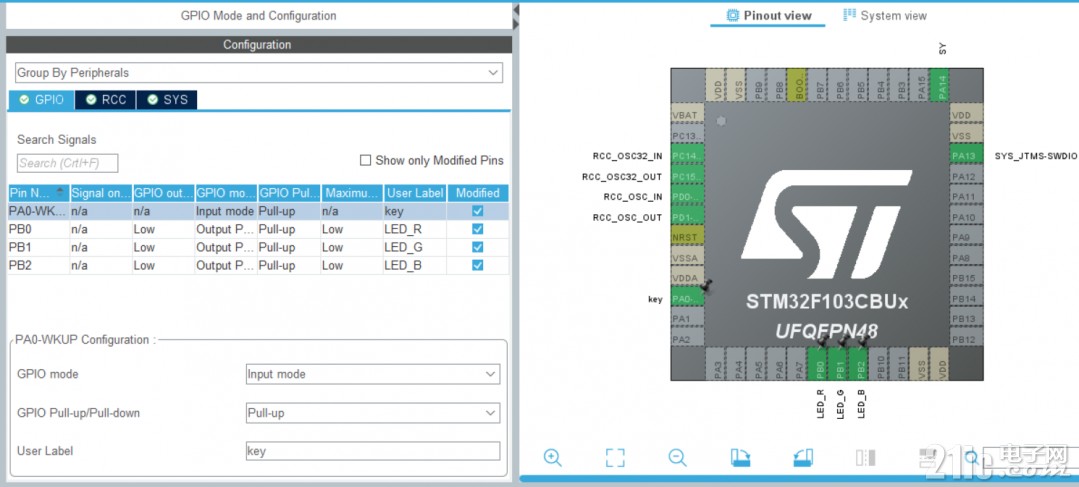Click the green check icon on SYS tab
1079x487 pixels.
(x=152, y=100)
